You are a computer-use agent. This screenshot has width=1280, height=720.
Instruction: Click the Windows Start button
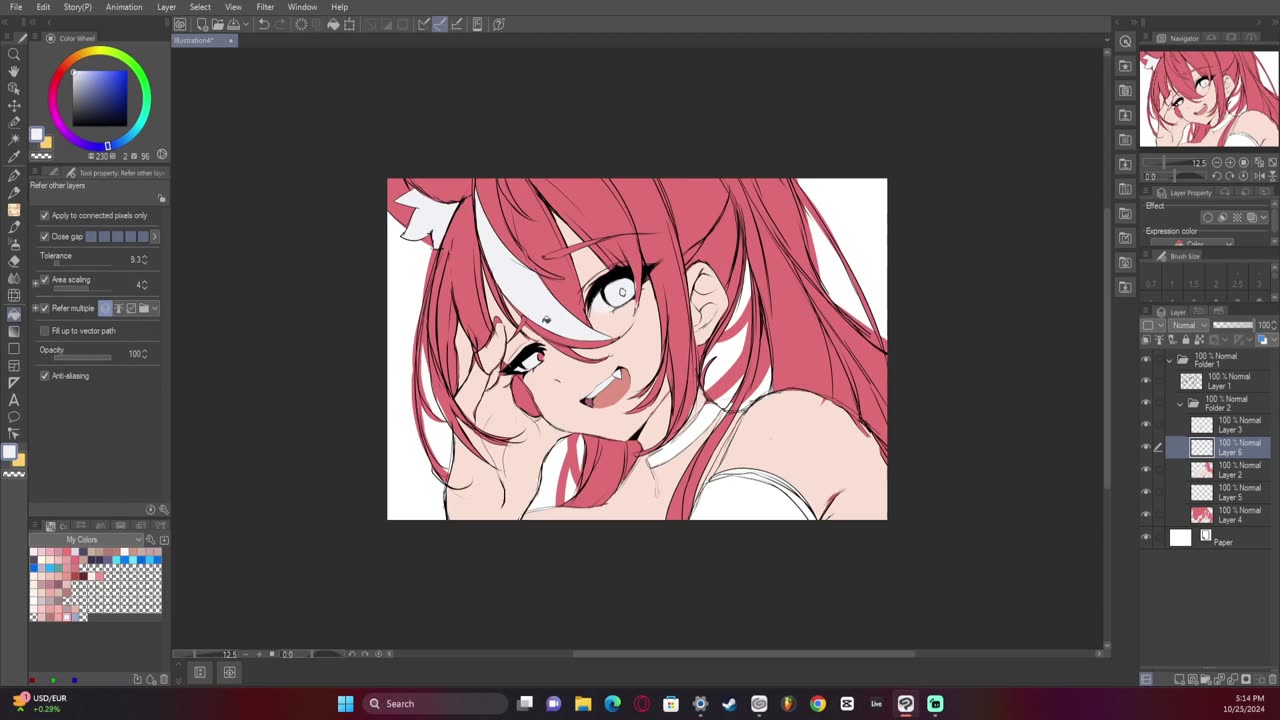click(345, 703)
